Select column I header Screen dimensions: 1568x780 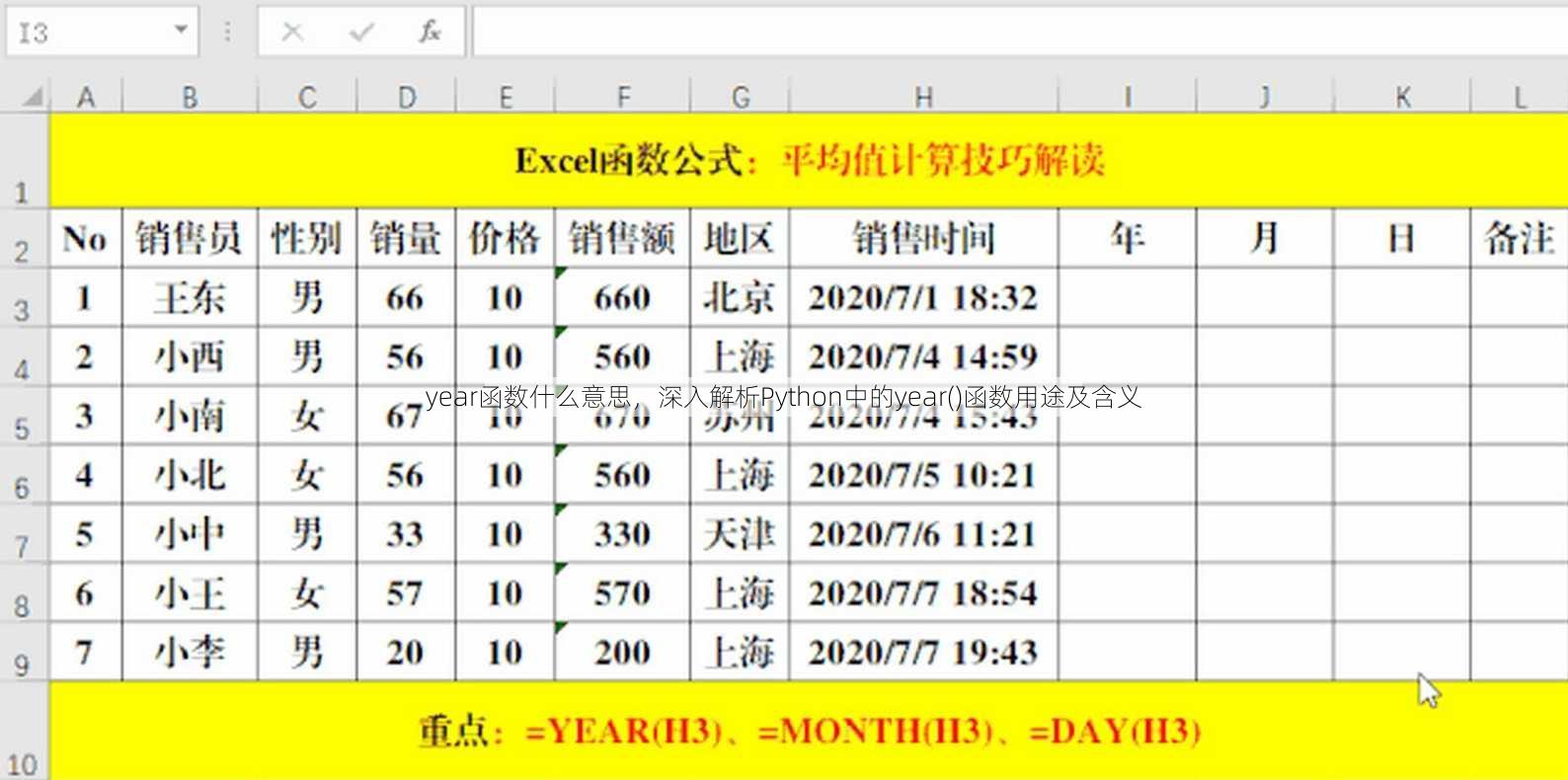coord(1127,97)
